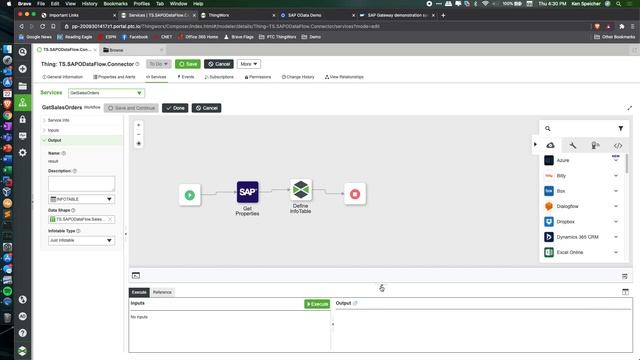Click the plus new-entity sidebar icon
This screenshot has width=640, height=360.
coord(22,69)
